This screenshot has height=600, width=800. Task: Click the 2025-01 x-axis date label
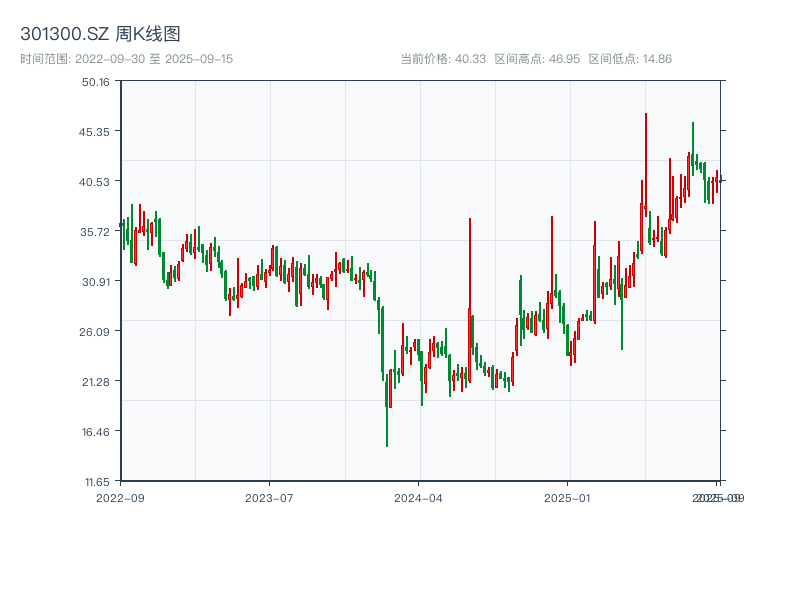click(569, 497)
